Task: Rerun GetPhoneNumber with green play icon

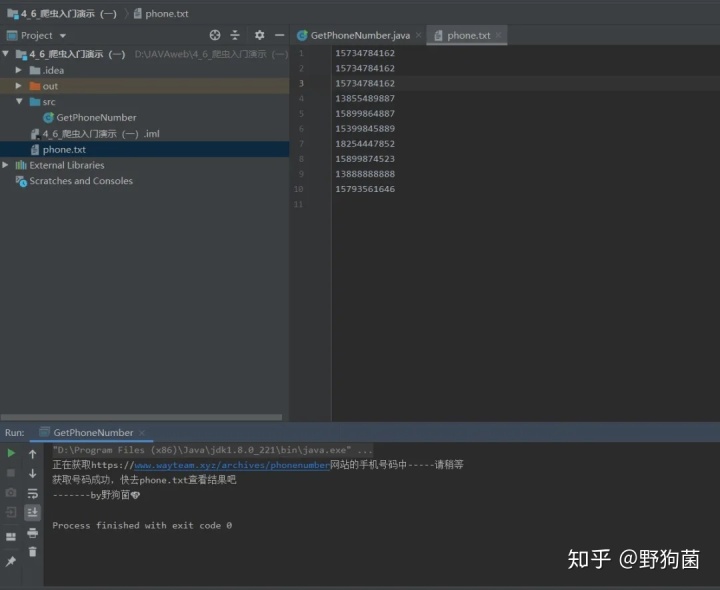Action: tap(11, 453)
